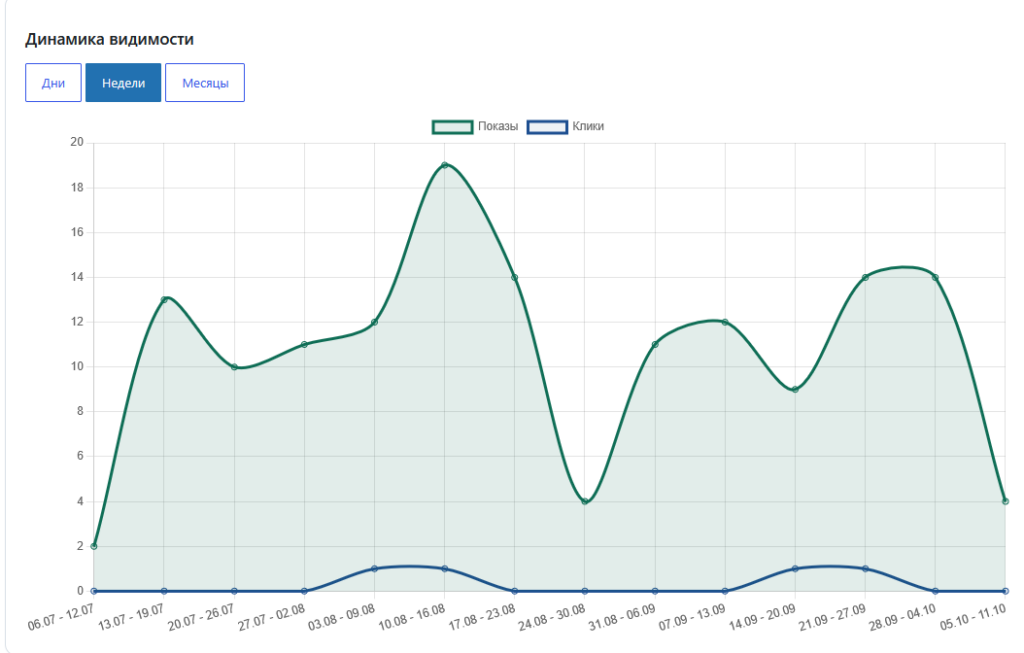The image size is (1024, 653).
Task: Select the Показы point for week 13.07 - 19.07
Action: 164,300
